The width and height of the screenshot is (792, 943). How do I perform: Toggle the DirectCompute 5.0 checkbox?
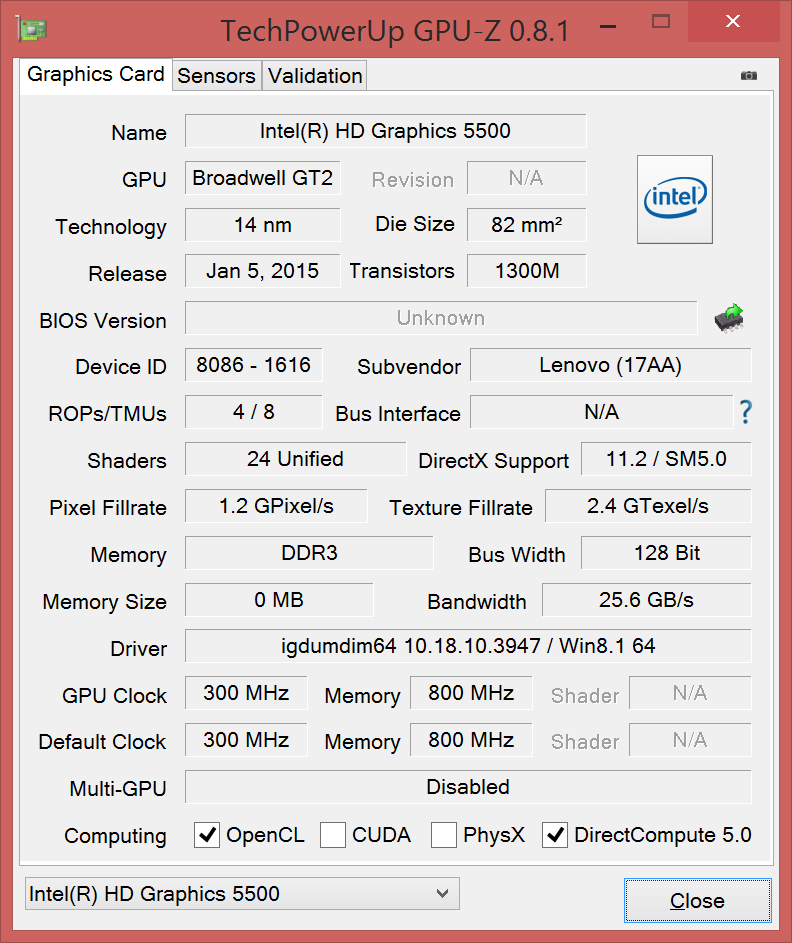[555, 835]
